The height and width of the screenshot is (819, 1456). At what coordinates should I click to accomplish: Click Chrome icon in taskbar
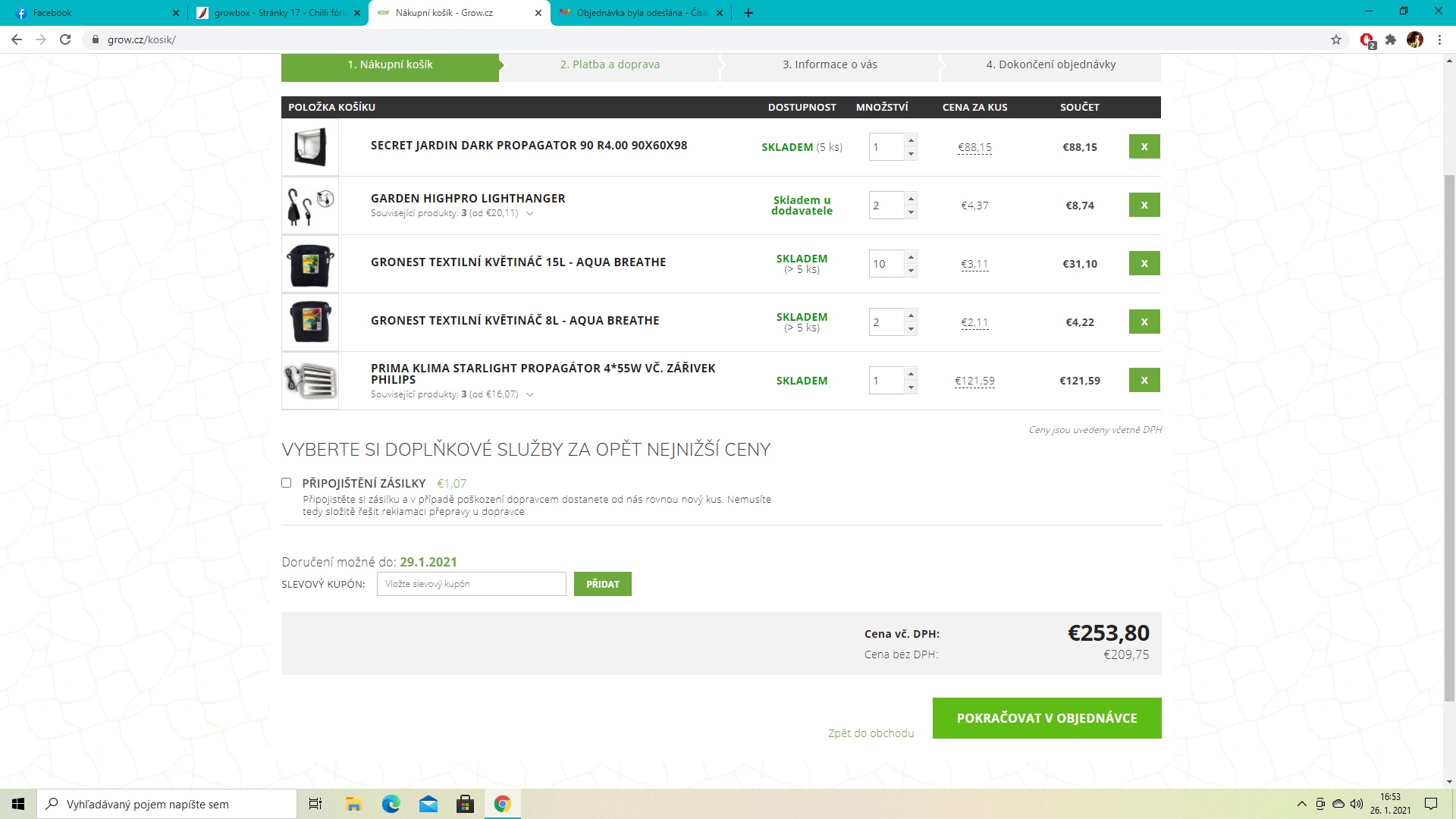[x=503, y=804]
